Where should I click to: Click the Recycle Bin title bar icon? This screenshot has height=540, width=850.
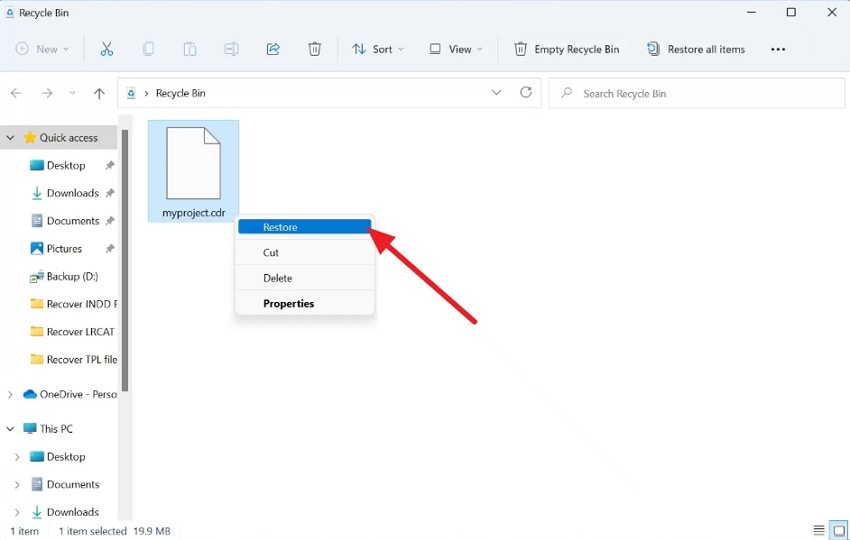point(10,12)
